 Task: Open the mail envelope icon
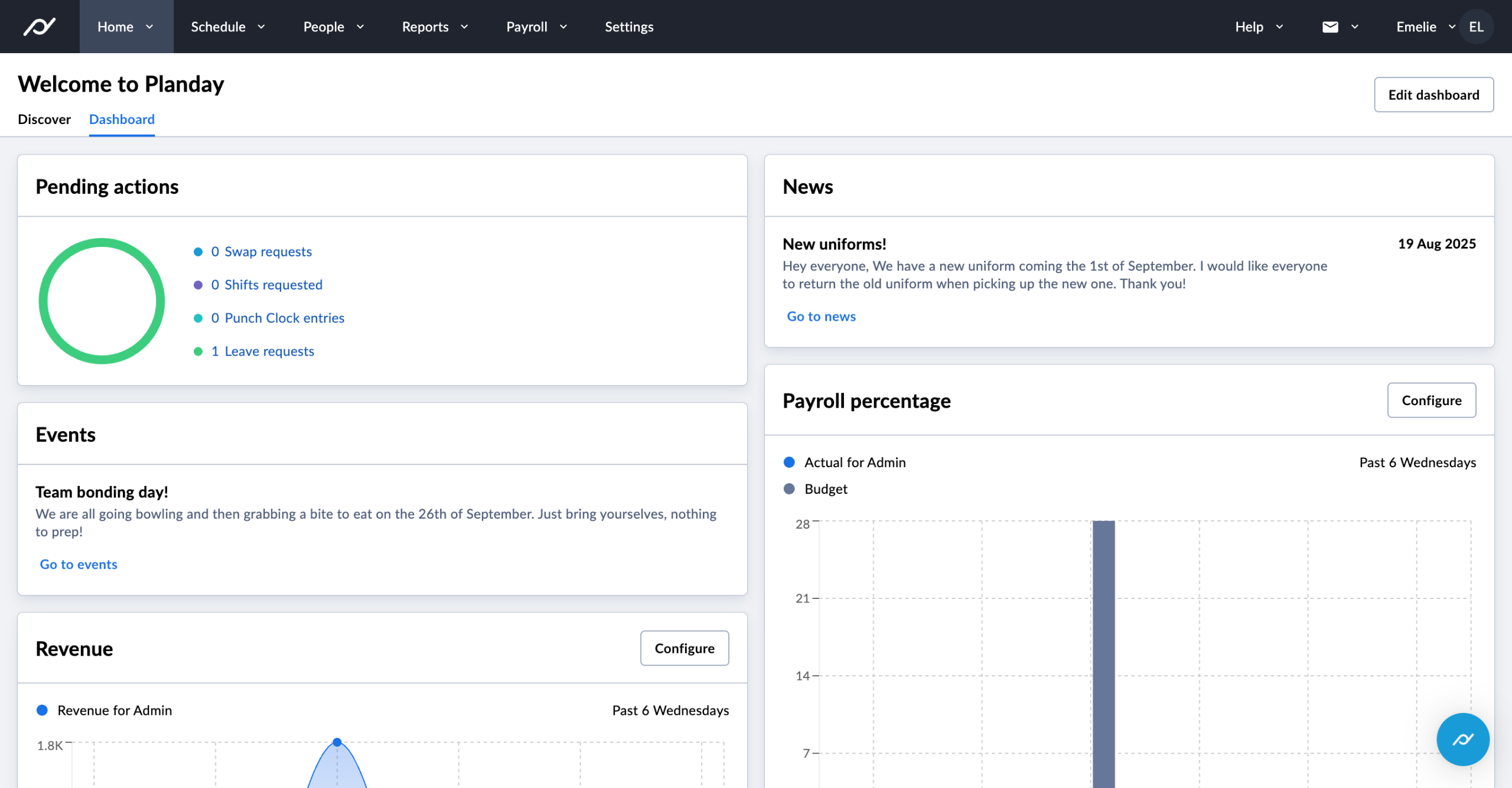click(1330, 27)
